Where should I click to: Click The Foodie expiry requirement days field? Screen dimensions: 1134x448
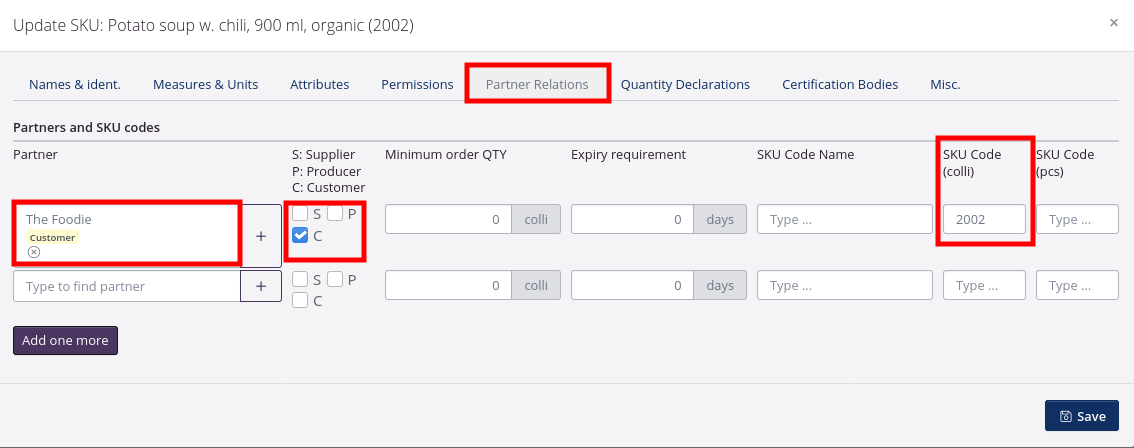click(634, 219)
